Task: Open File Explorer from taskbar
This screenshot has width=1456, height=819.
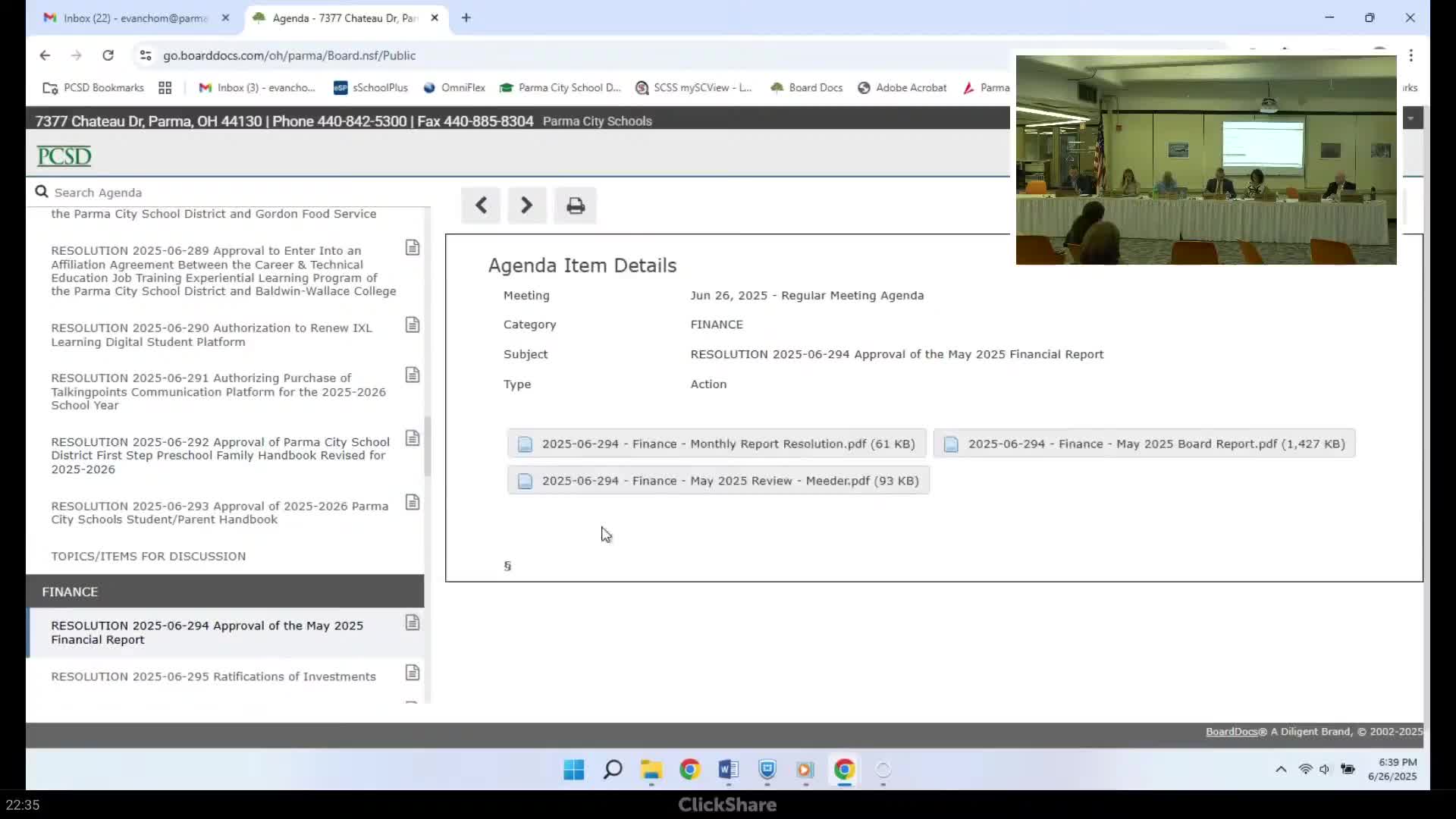Action: 651,770
